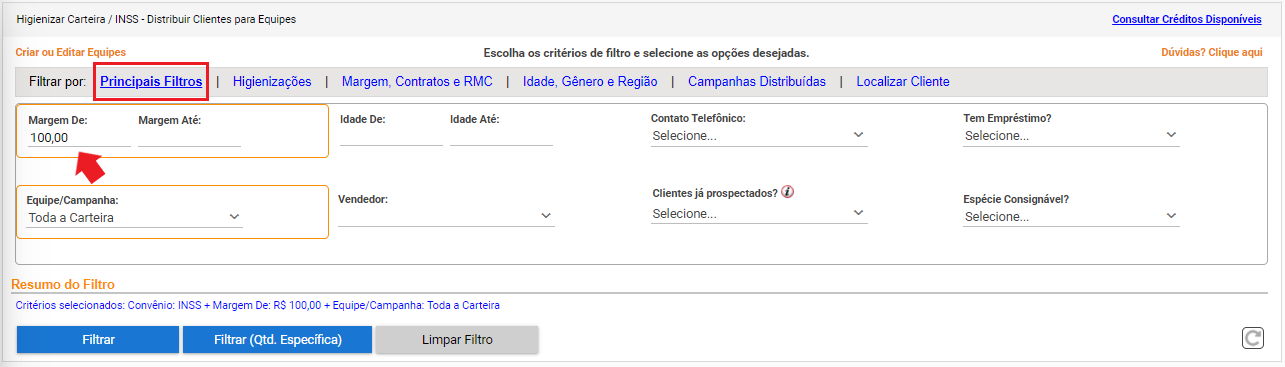The width and height of the screenshot is (1285, 367).
Task: Click the info icon beside Clientes já prospectados
Action: tap(788, 193)
